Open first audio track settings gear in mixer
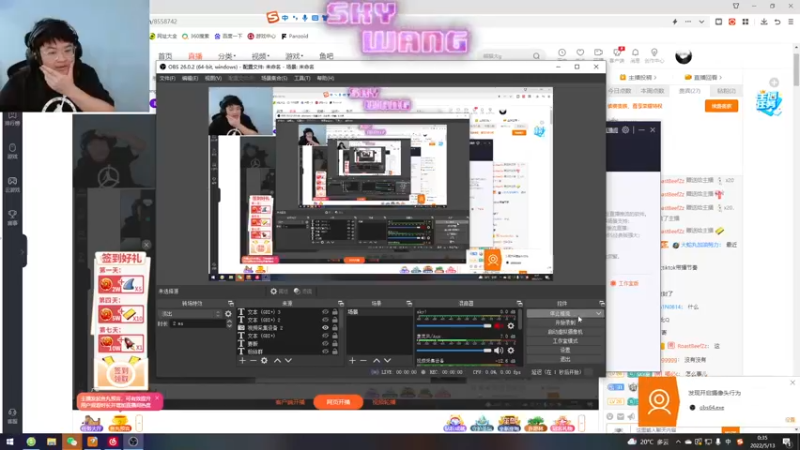Screen dimensions: 800x450 click(x=511, y=326)
